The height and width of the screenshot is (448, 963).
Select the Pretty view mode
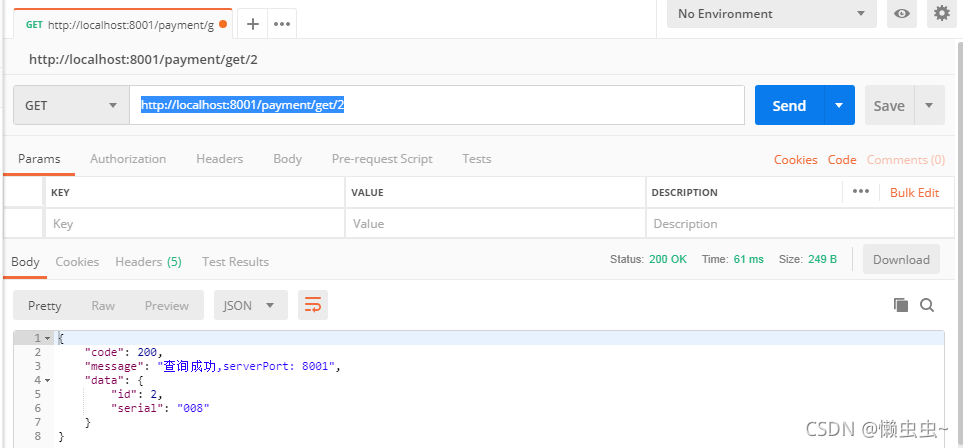coord(45,305)
